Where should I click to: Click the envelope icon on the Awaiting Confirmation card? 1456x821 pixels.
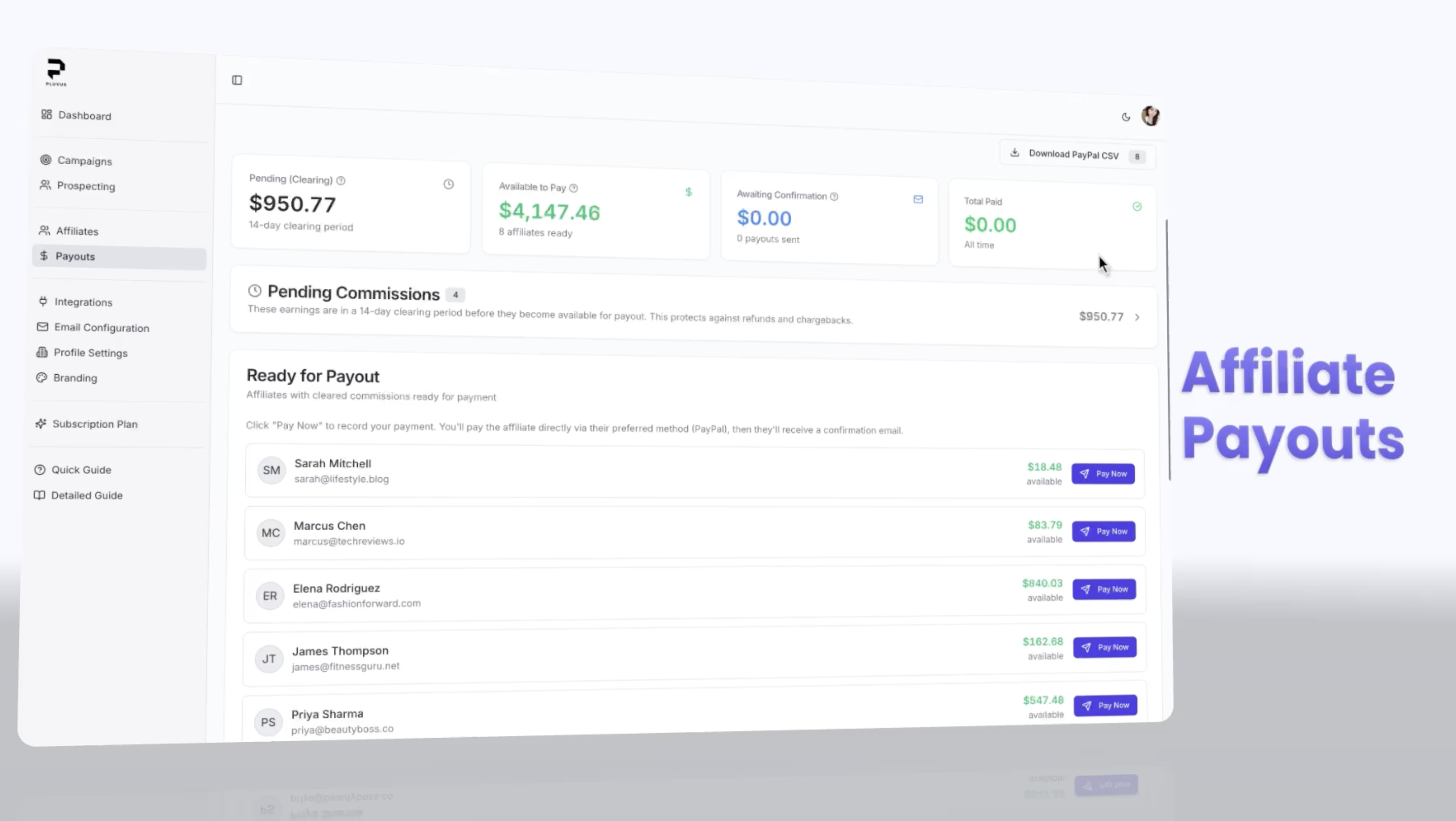coord(918,199)
